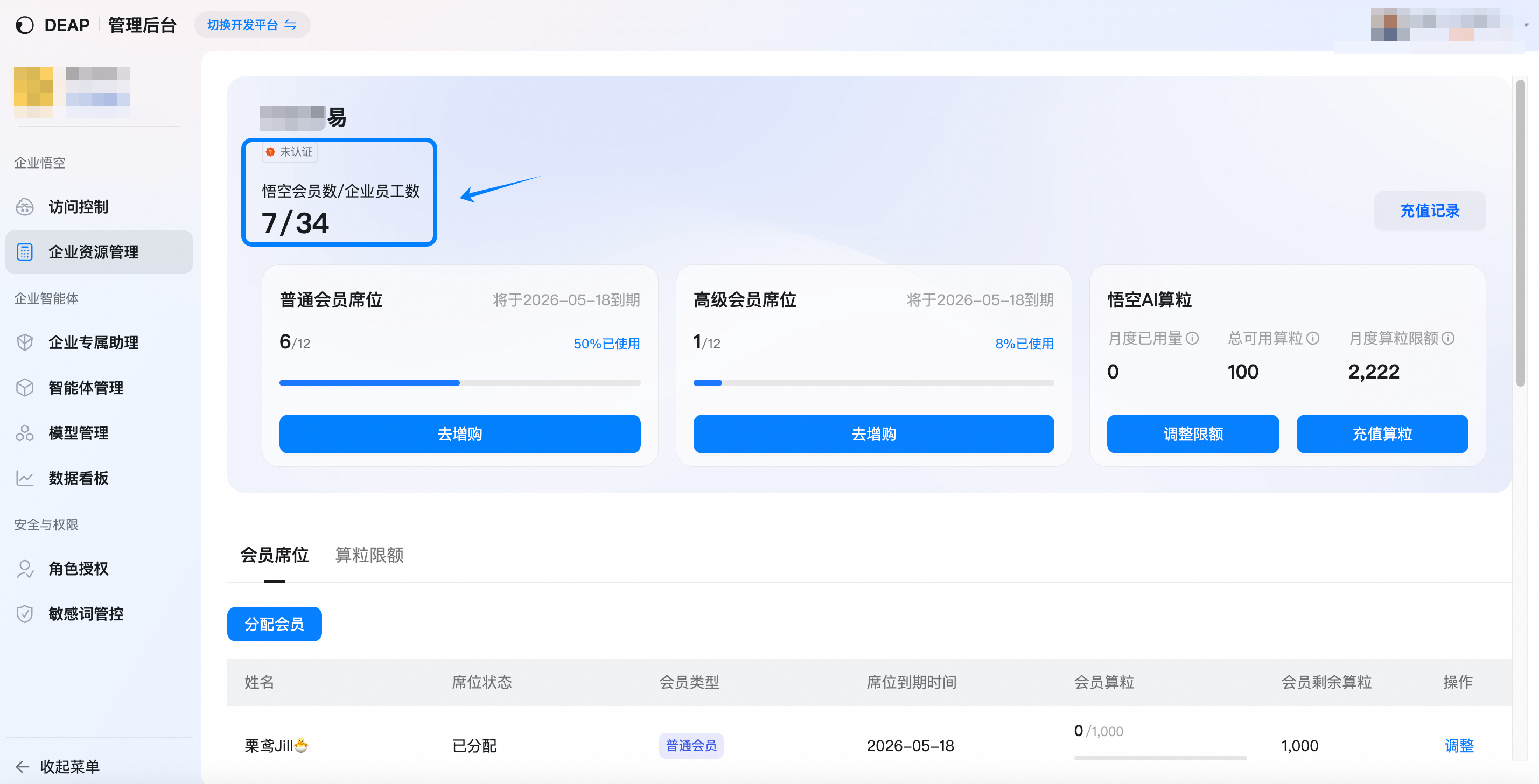Collapse the sidebar via 收起菜单

[x=58, y=767]
